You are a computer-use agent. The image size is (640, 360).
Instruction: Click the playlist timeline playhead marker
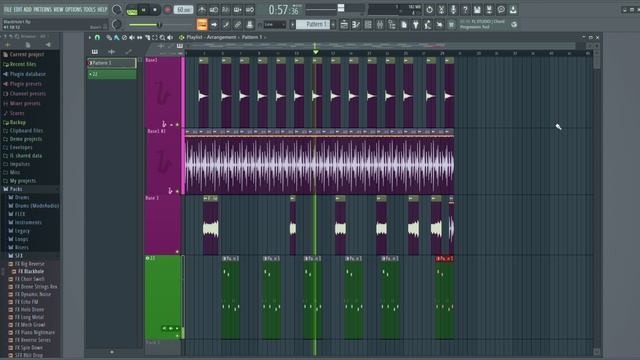315,52
